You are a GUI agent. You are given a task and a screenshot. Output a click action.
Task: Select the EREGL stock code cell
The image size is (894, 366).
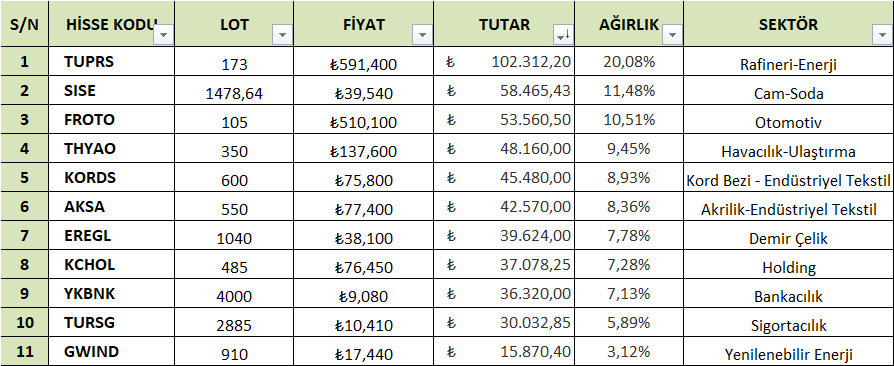click(x=112, y=236)
